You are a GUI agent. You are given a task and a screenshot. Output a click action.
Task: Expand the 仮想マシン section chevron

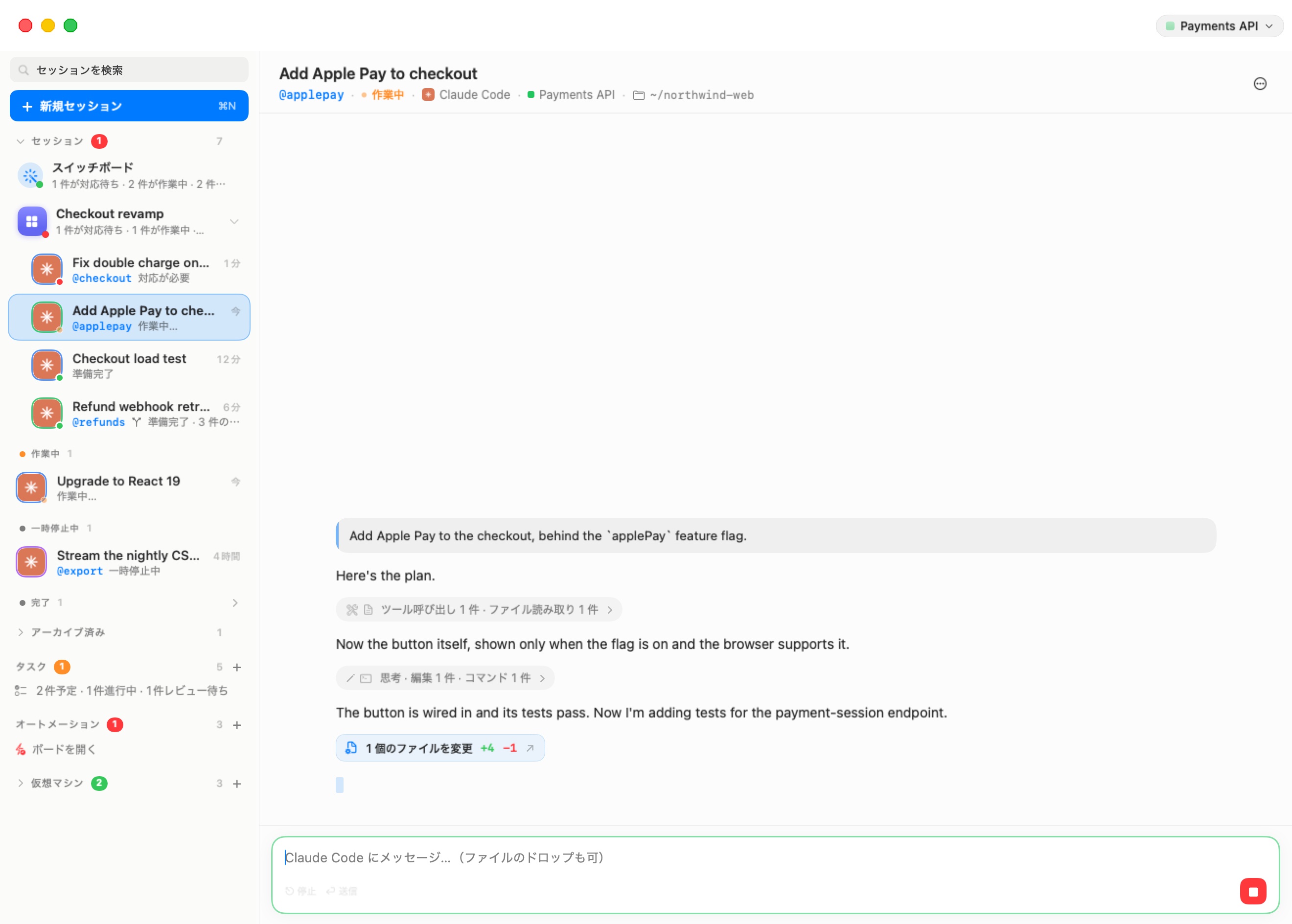[x=21, y=784]
